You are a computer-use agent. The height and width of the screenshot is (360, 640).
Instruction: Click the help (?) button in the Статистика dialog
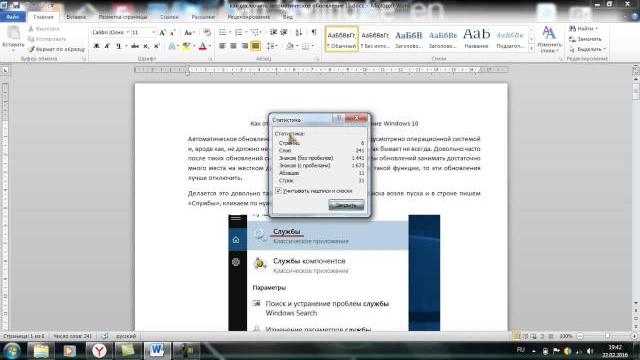tap(338, 118)
